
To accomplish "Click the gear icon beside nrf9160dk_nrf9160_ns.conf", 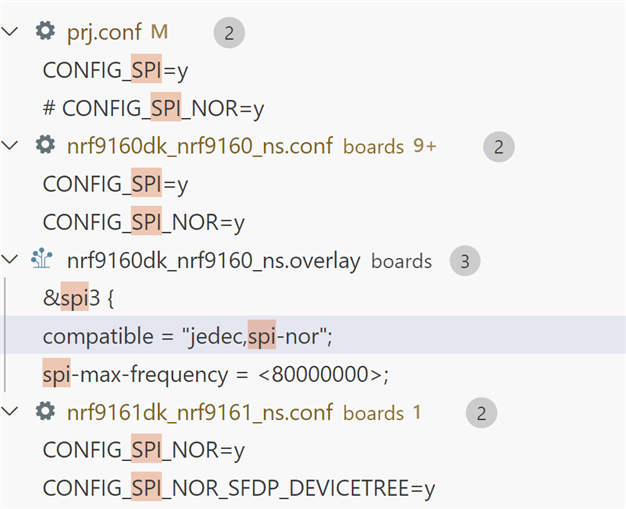I will pos(45,145).
